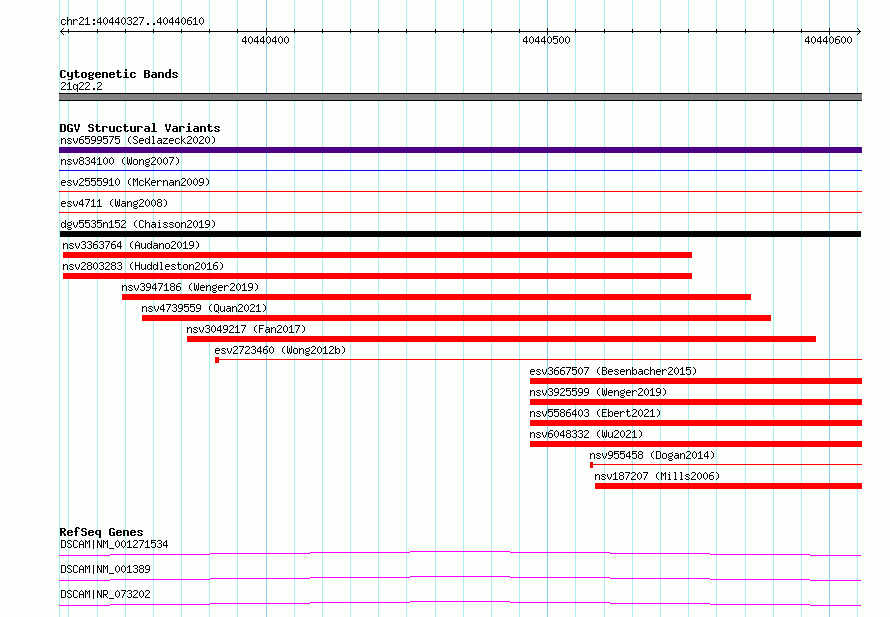Open variant esv2555910 (McKernan2009)

(135, 182)
